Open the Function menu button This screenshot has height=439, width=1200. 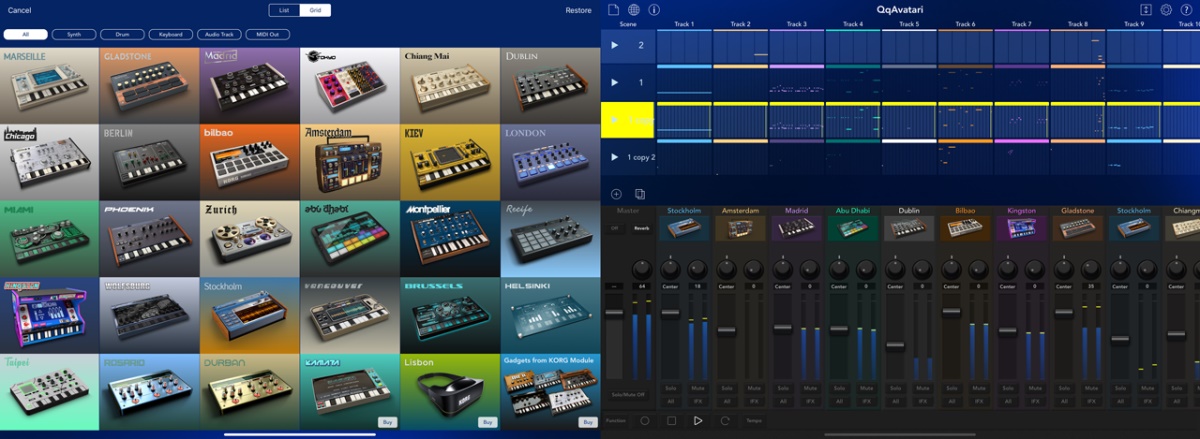[x=616, y=420]
